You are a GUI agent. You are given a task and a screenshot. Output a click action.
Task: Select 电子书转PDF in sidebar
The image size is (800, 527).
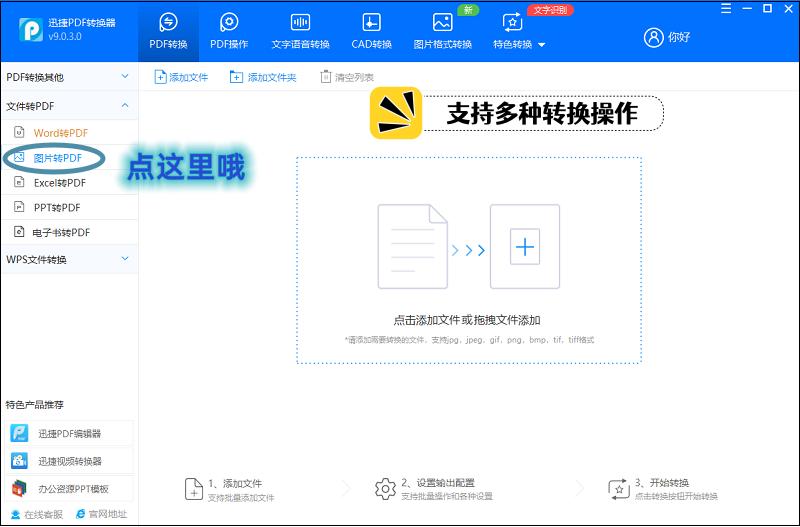point(69,232)
